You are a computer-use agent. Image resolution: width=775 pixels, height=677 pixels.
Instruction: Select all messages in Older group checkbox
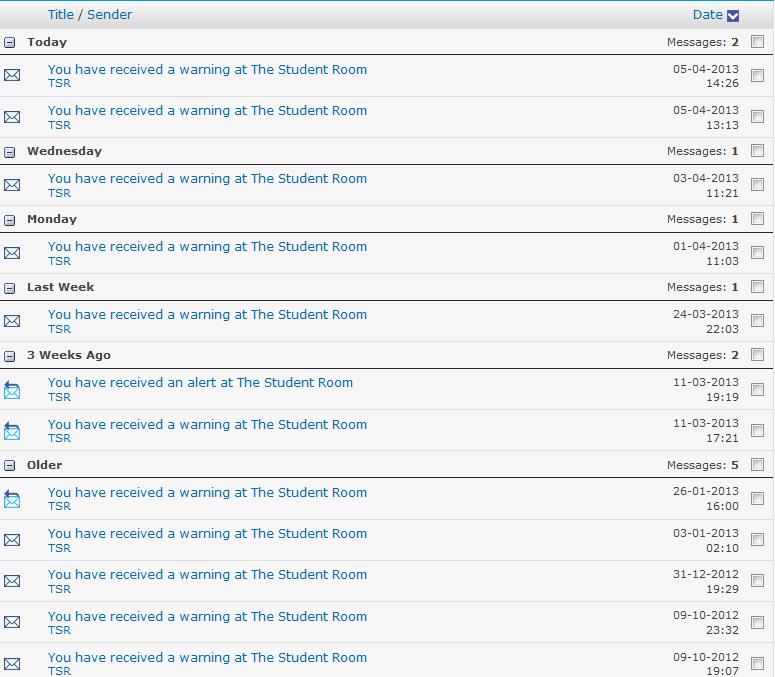pyautogui.click(x=757, y=464)
